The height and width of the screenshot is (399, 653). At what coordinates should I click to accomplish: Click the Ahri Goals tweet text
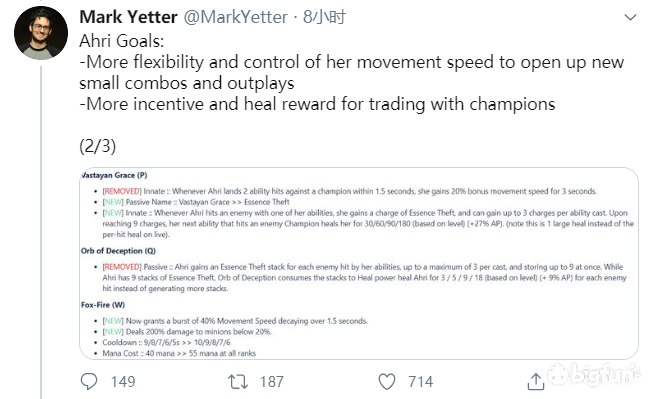point(122,41)
